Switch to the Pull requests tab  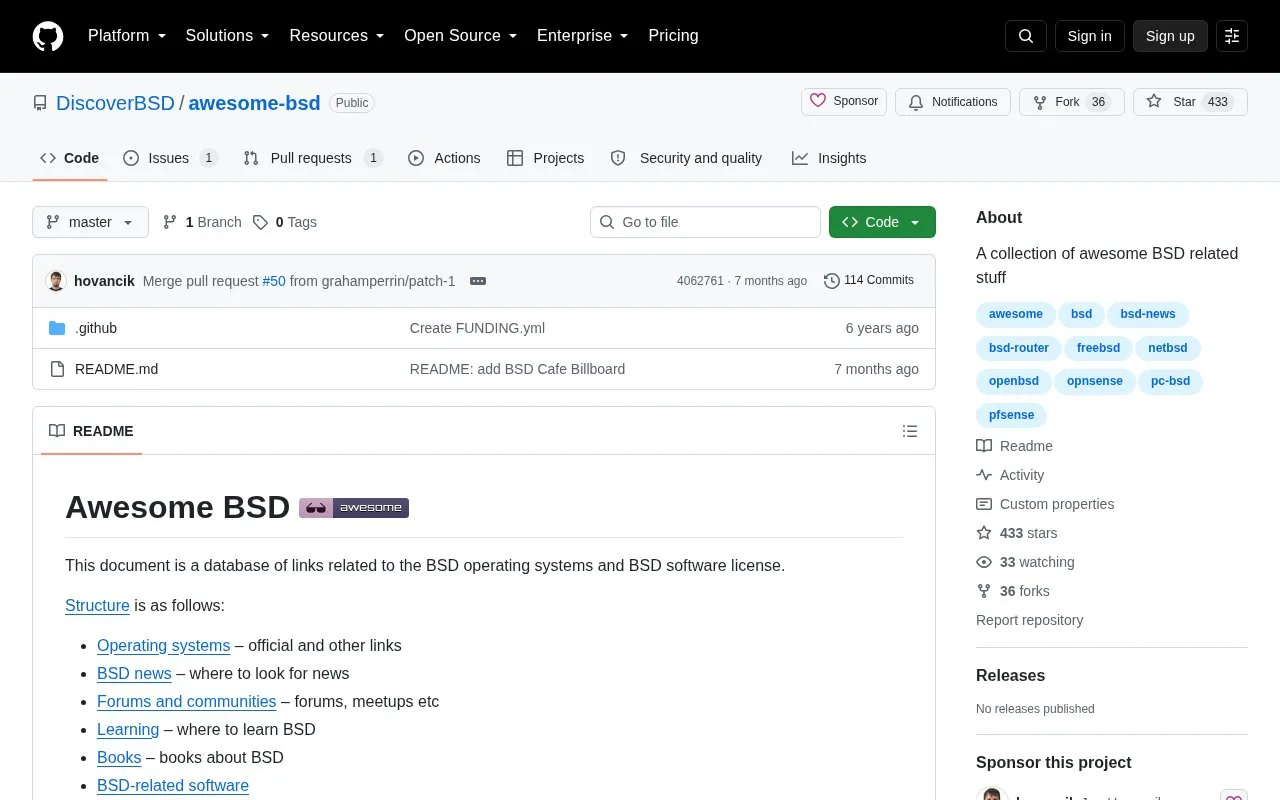click(313, 158)
